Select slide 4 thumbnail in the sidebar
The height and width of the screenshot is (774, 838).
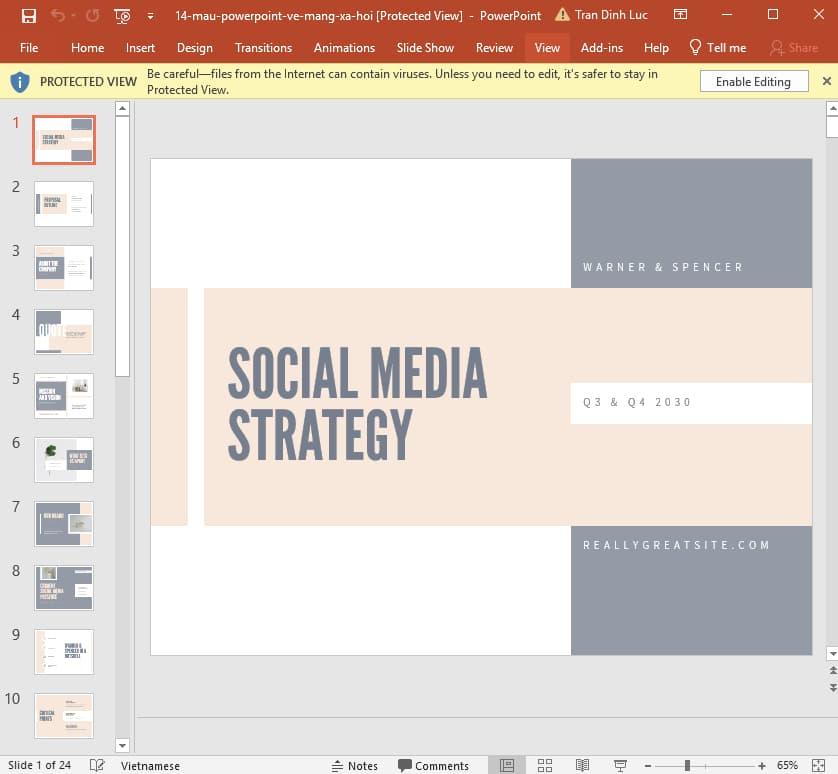tap(63, 331)
